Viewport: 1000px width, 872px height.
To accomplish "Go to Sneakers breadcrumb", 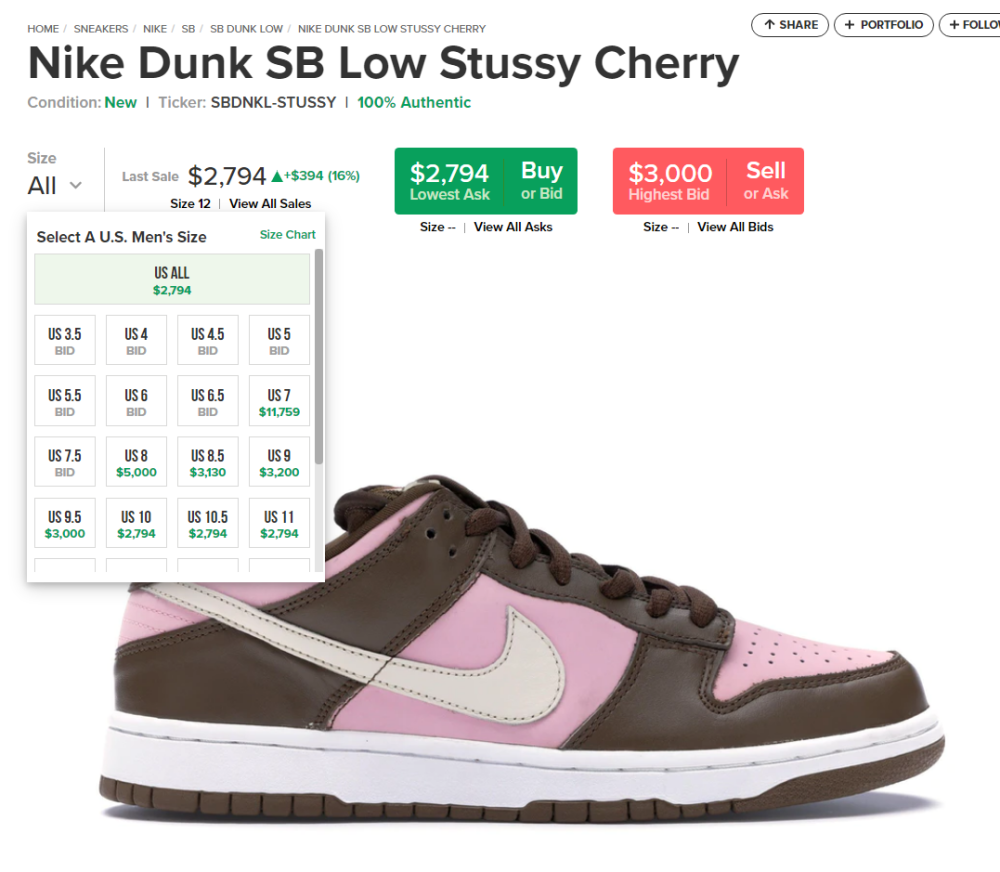I will (101, 29).
